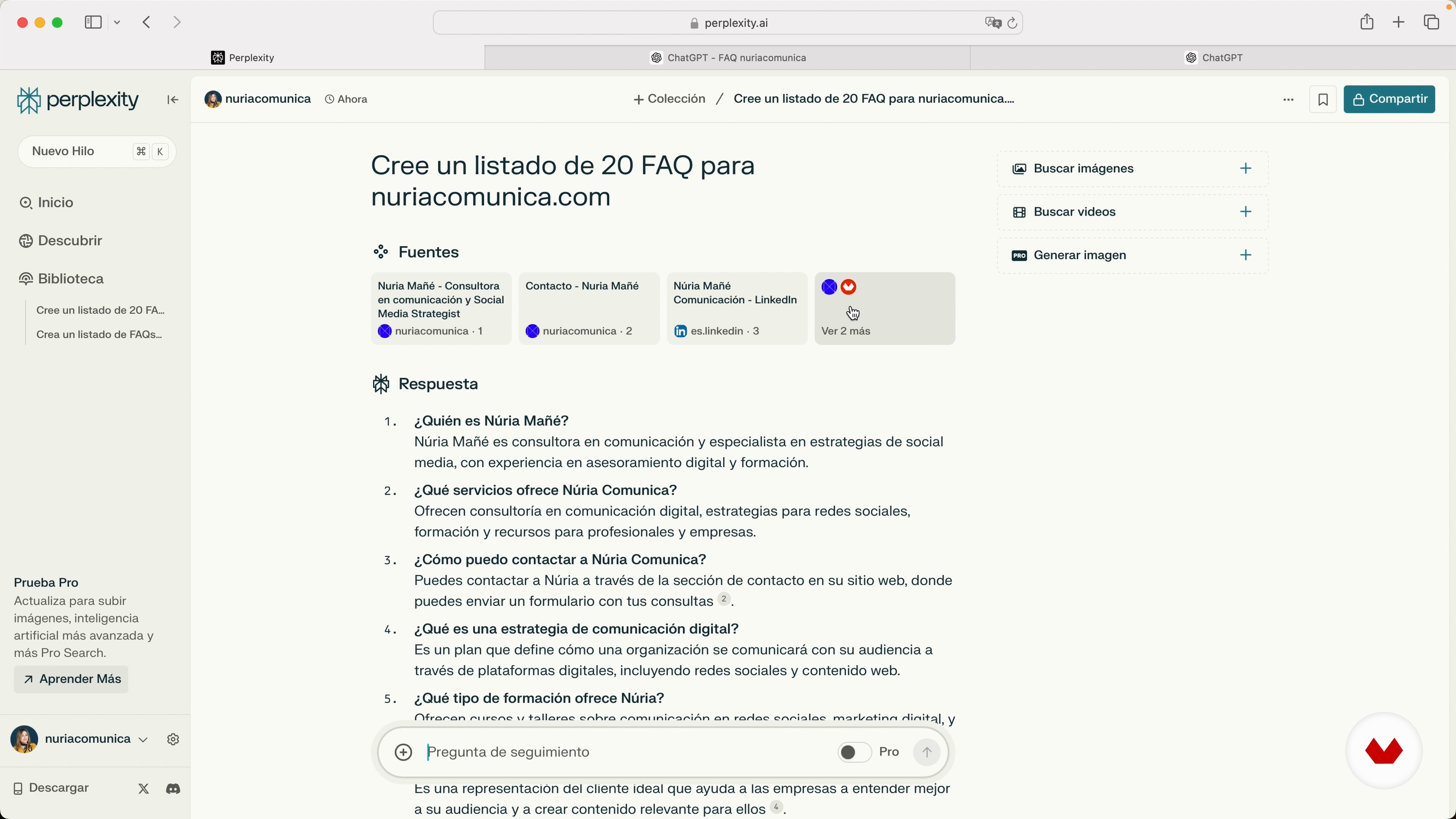Screen dimensions: 1456x819
Task: Go back in Safari
Action: click(x=147, y=23)
